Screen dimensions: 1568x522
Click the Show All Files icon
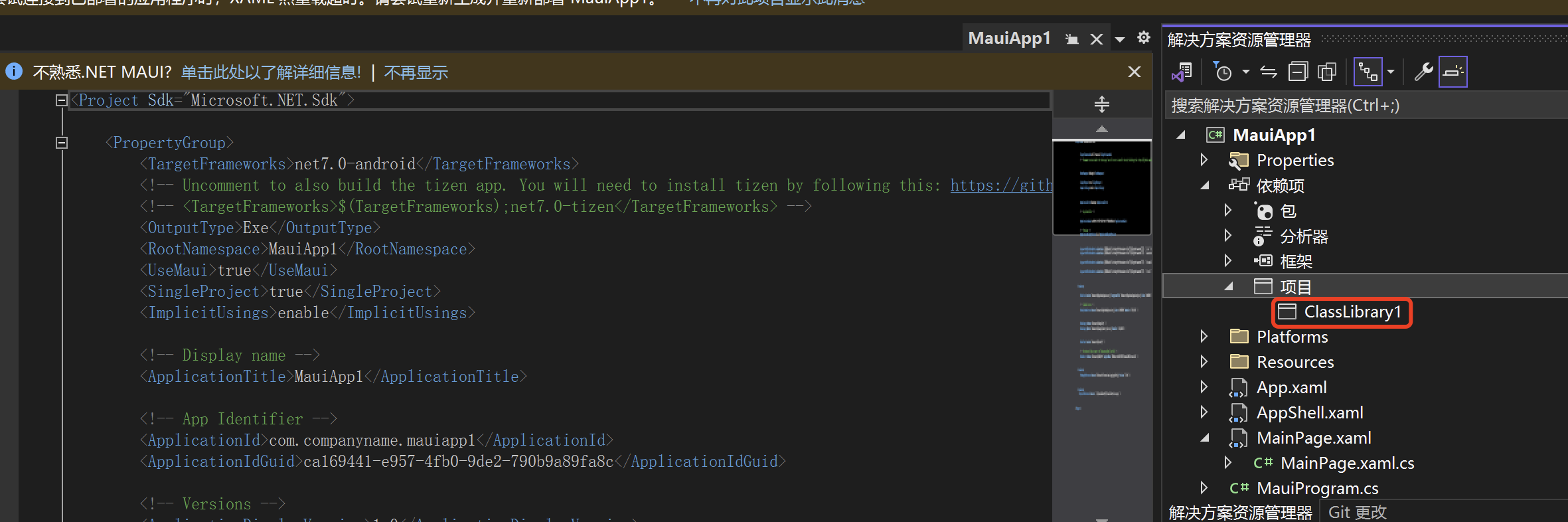click(1327, 72)
